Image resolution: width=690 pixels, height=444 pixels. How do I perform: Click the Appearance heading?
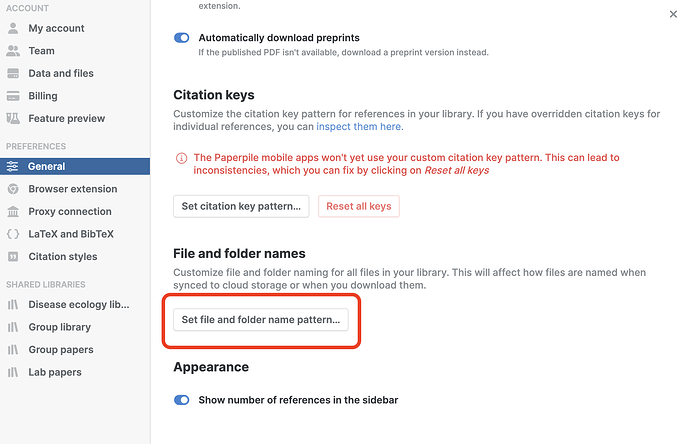211,367
